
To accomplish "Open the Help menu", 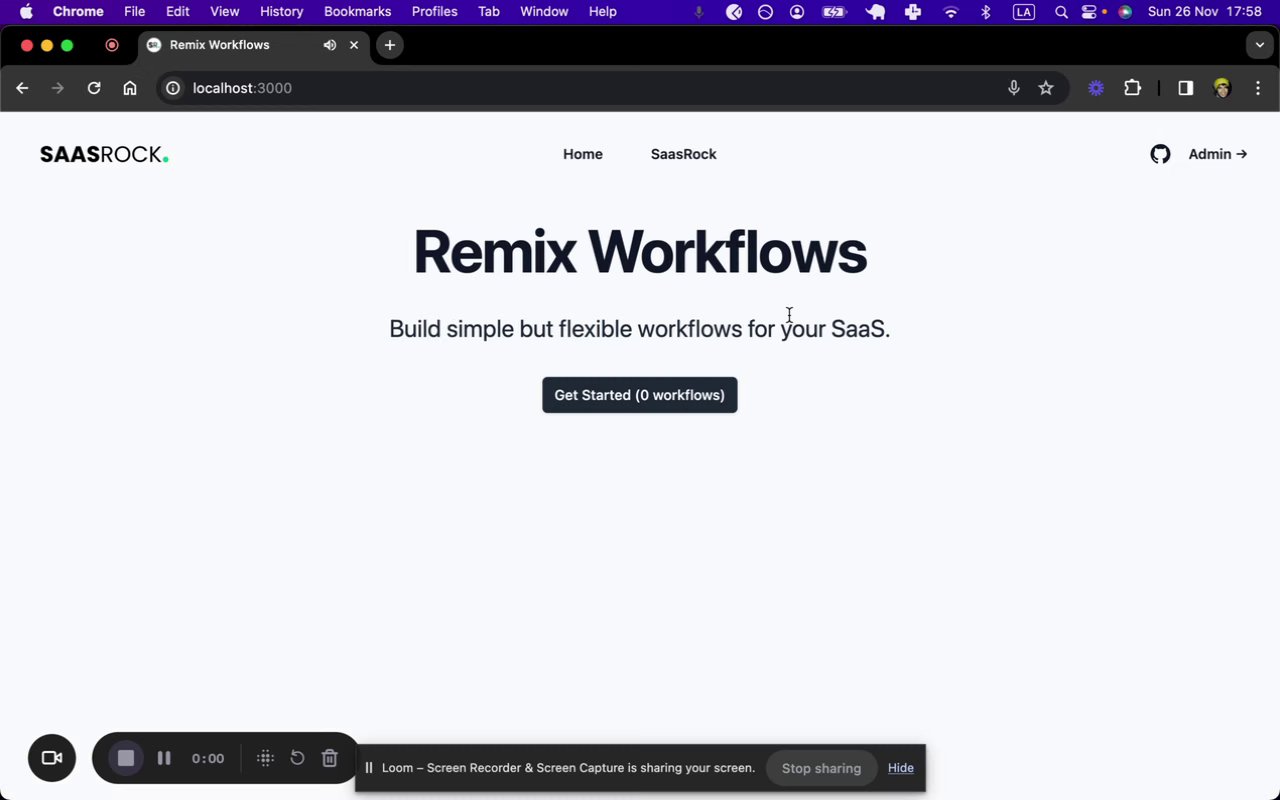I will pos(603,12).
